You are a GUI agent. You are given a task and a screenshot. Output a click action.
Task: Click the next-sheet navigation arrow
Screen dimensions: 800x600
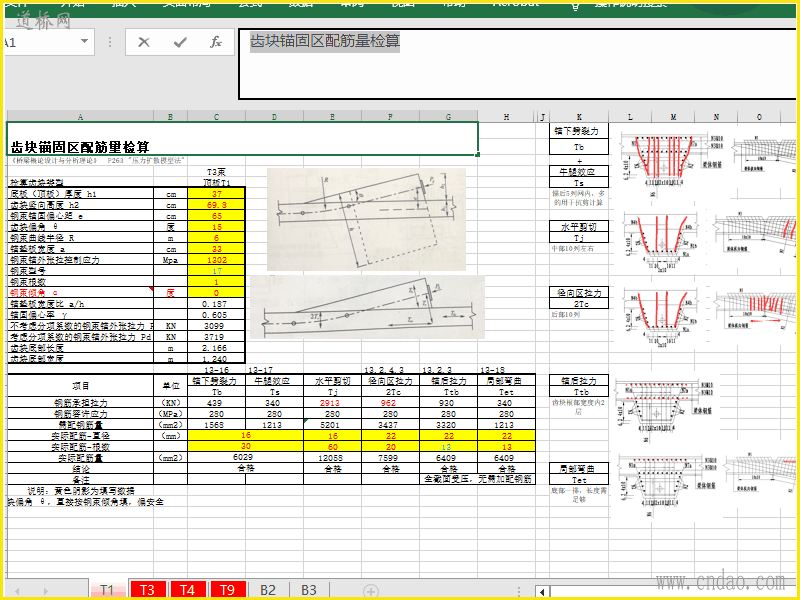(45, 591)
